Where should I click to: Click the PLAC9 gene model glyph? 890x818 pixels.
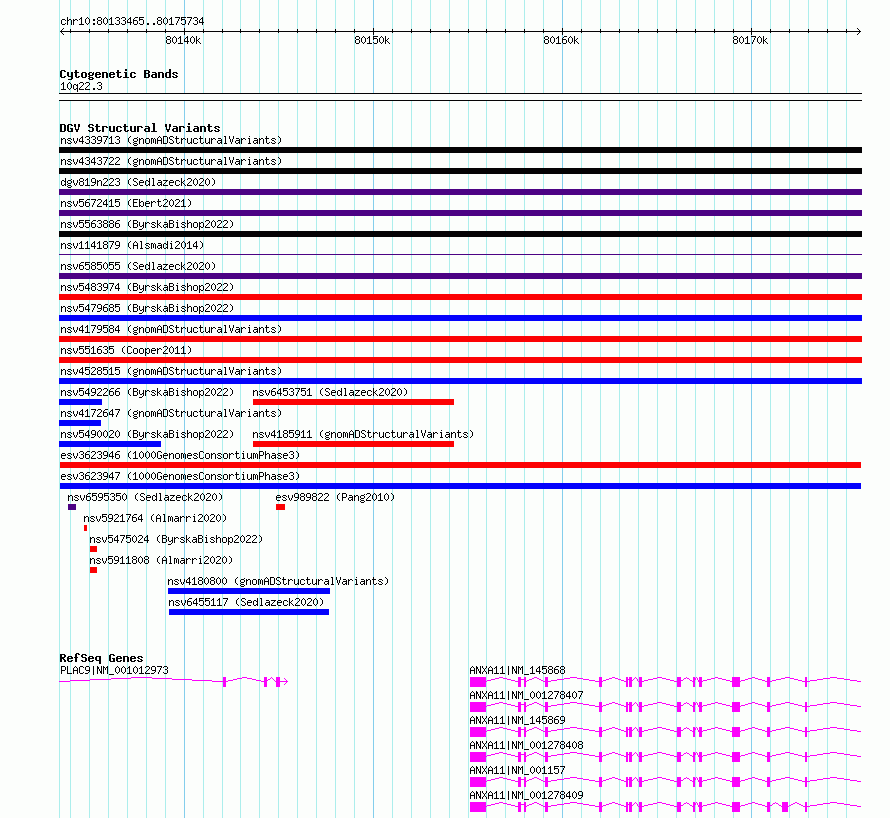click(x=174, y=681)
